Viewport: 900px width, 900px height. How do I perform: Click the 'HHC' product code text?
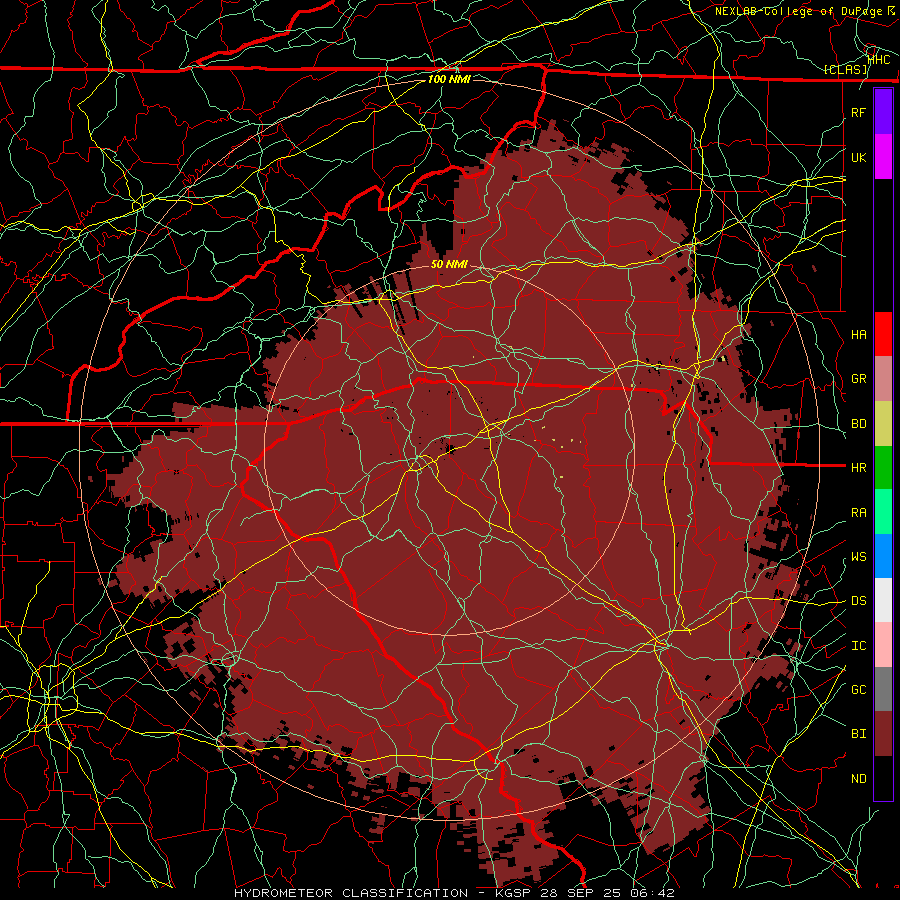click(x=879, y=60)
